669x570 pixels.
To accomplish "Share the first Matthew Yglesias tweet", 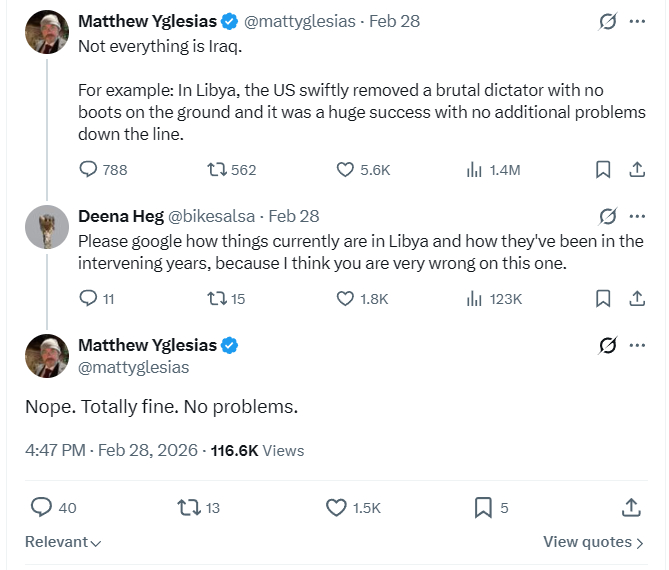I will (636, 170).
